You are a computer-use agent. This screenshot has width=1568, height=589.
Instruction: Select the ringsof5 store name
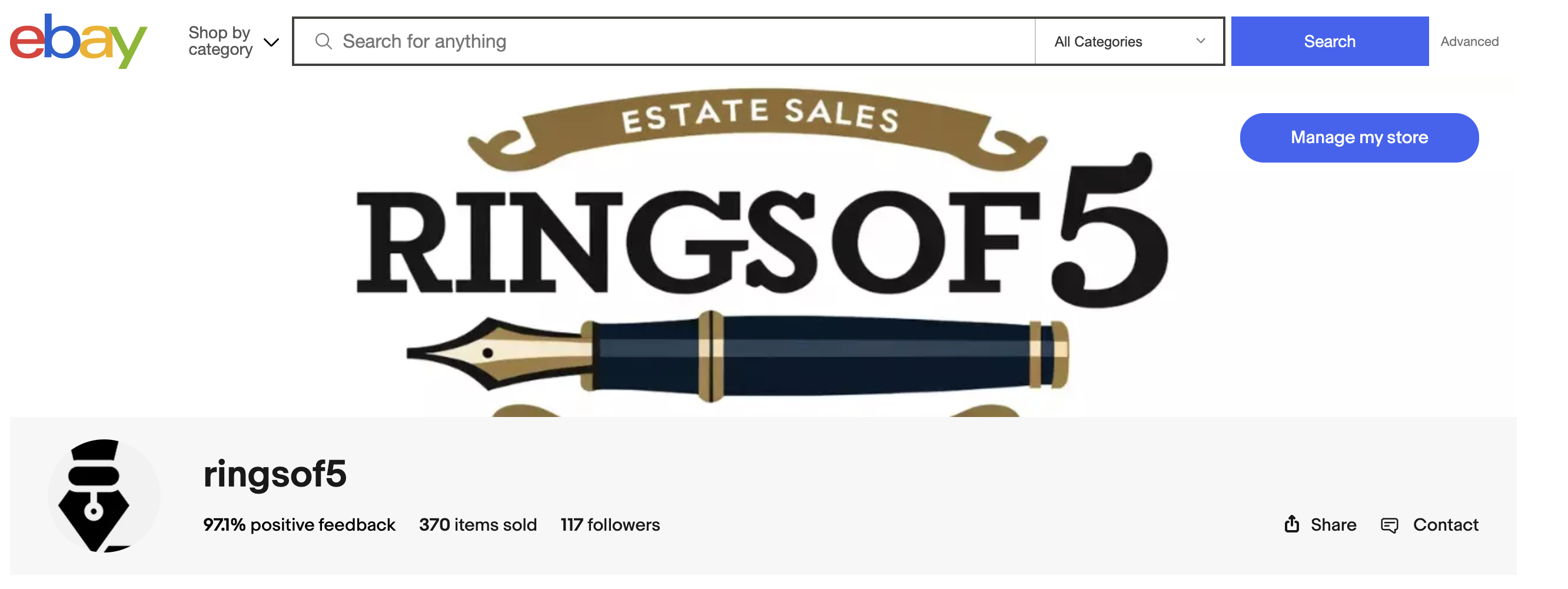(x=274, y=474)
